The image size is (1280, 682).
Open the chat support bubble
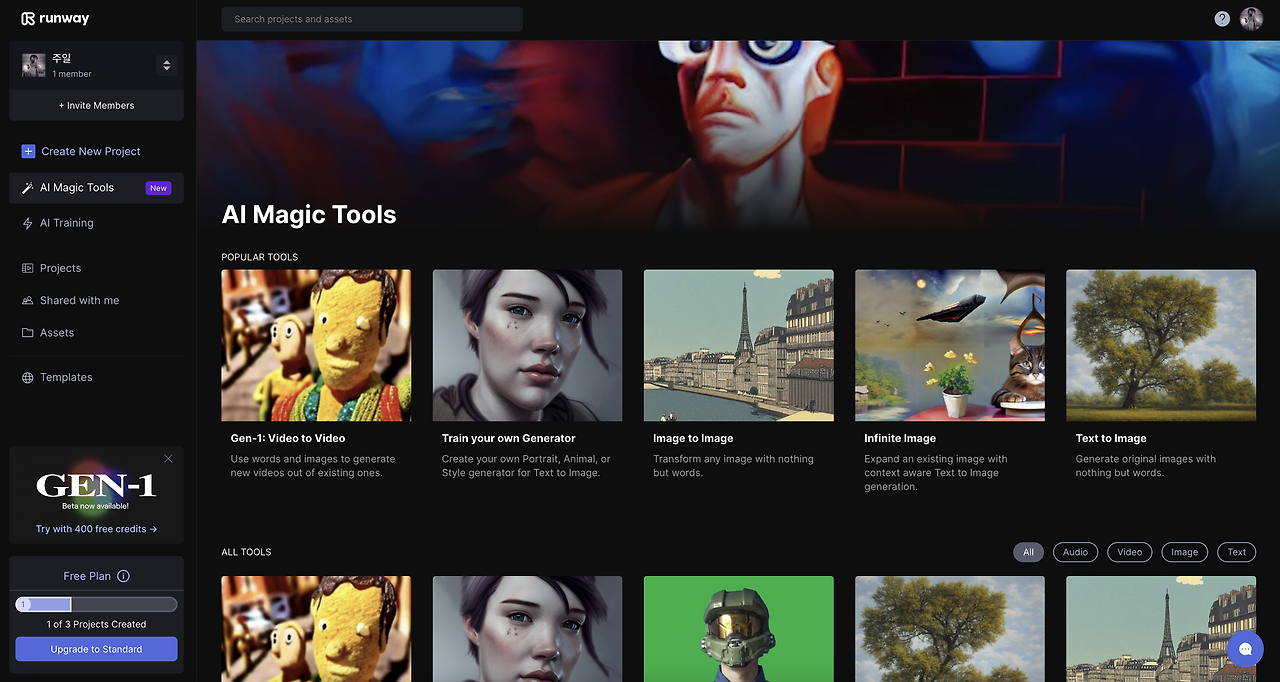1245,648
